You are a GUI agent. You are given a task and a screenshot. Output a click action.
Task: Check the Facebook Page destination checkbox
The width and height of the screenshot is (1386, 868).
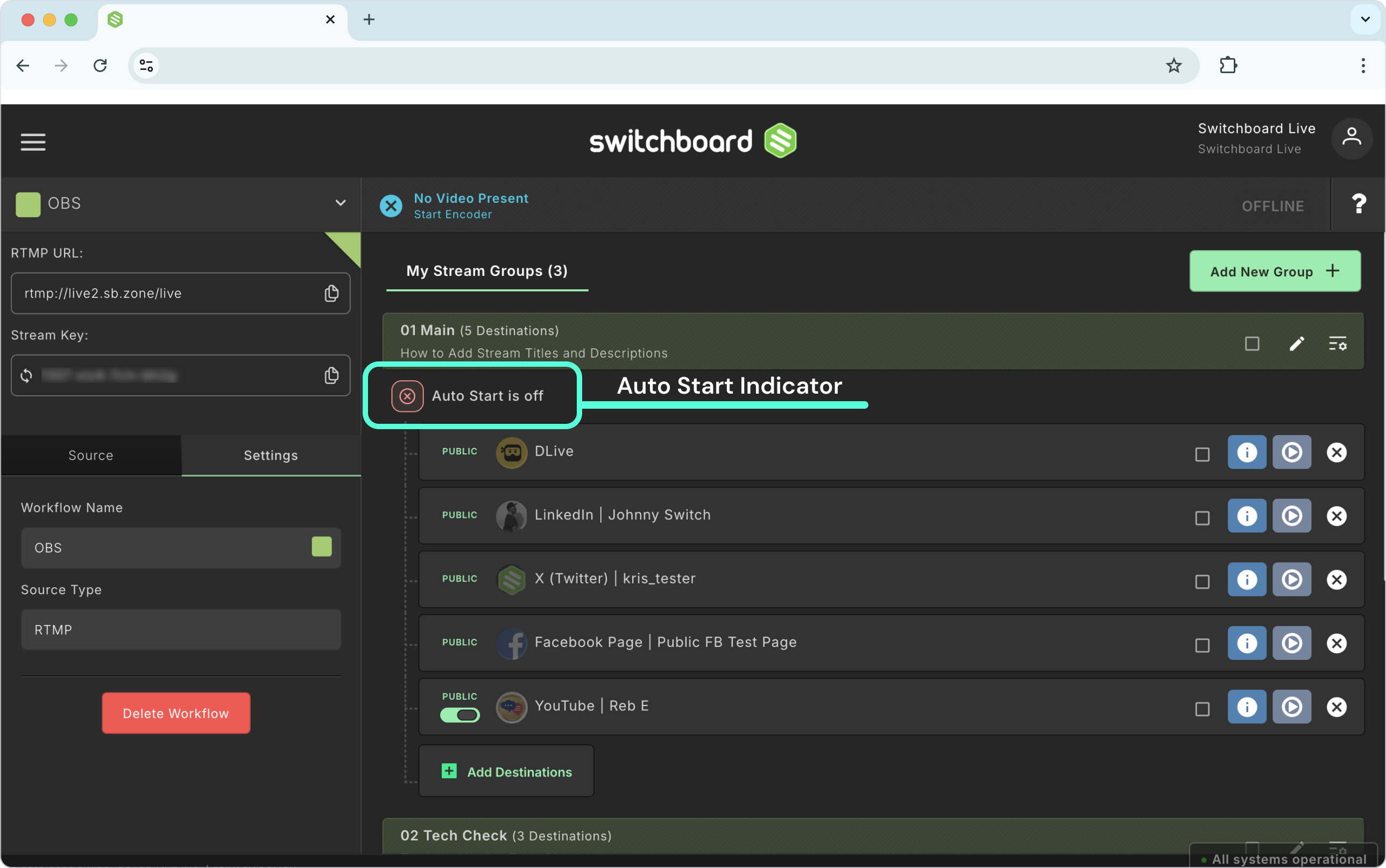[x=1201, y=646]
